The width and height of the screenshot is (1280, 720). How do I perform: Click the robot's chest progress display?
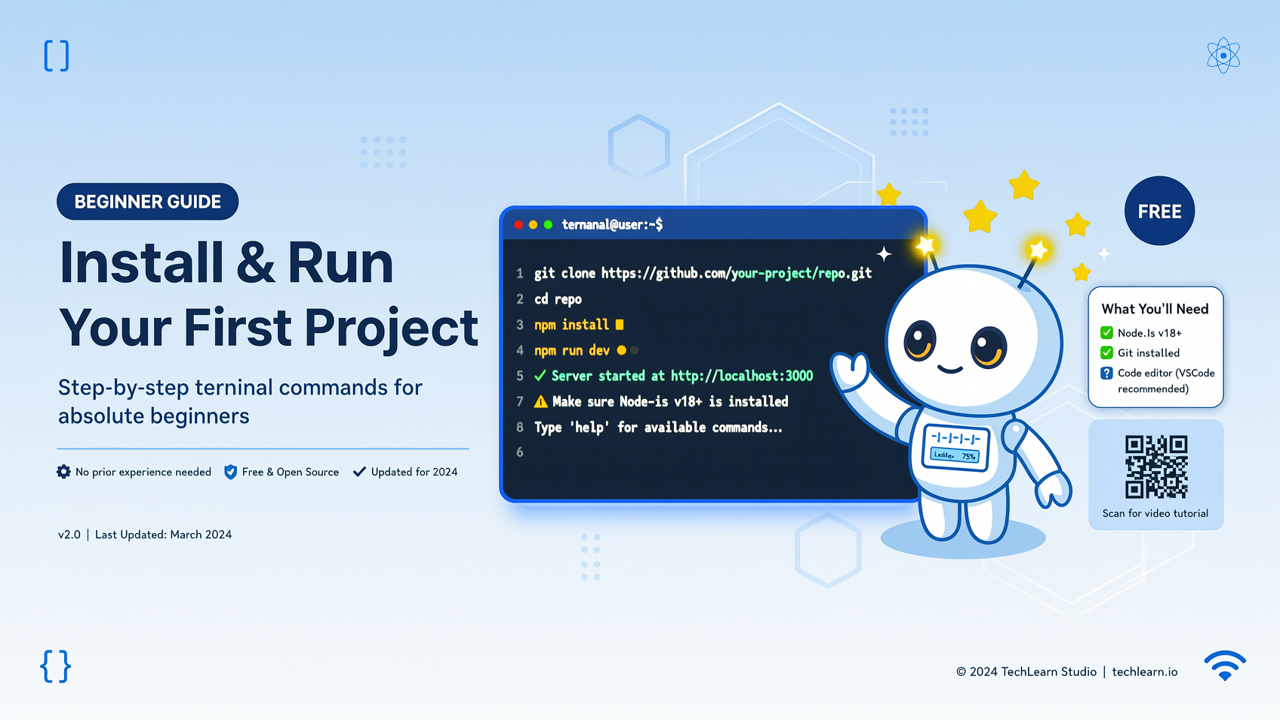pos(955,446)
